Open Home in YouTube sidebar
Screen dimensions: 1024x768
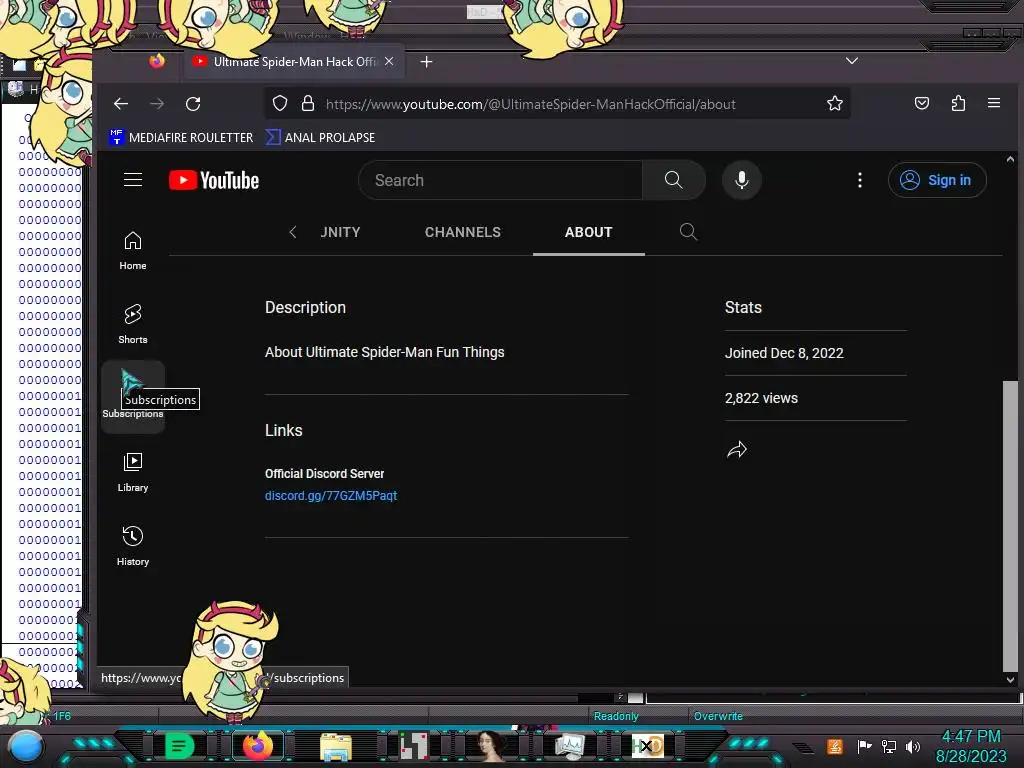[x=133, y=251]
